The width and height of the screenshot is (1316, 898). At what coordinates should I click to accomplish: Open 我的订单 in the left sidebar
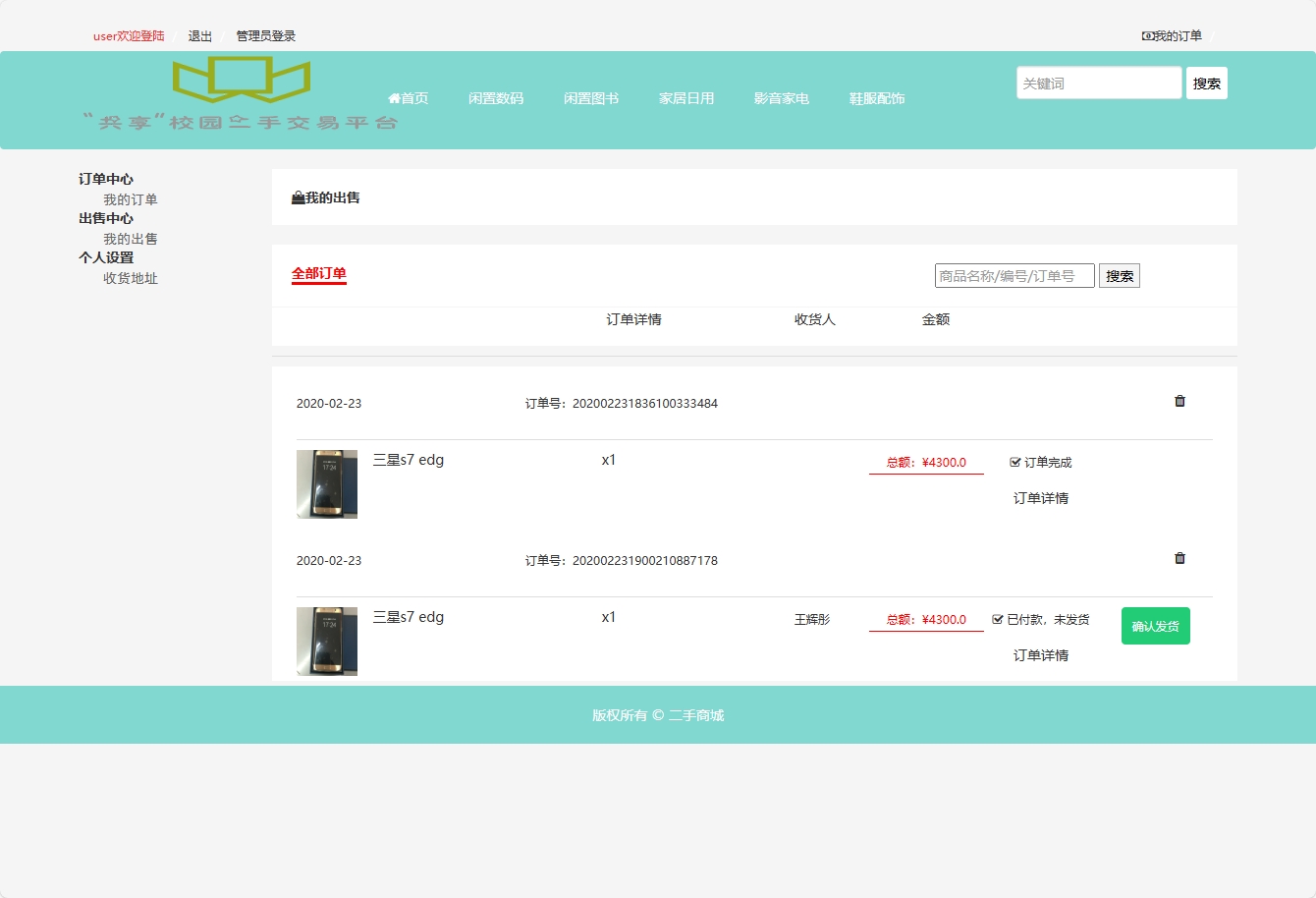[x=131, y=199]
